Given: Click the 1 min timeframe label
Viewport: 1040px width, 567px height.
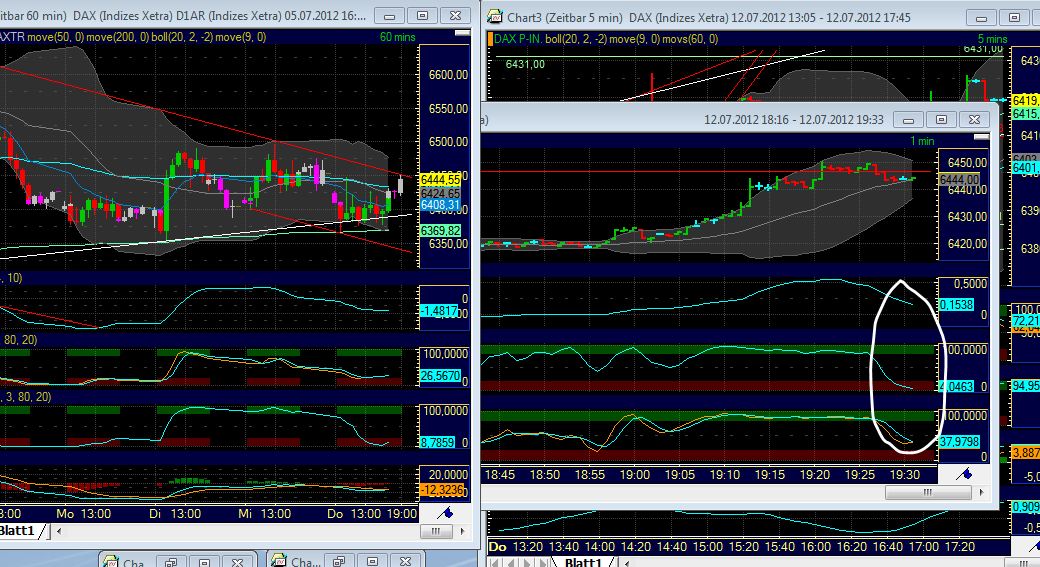Looking at the screenshot, I should tap(922, 141).
